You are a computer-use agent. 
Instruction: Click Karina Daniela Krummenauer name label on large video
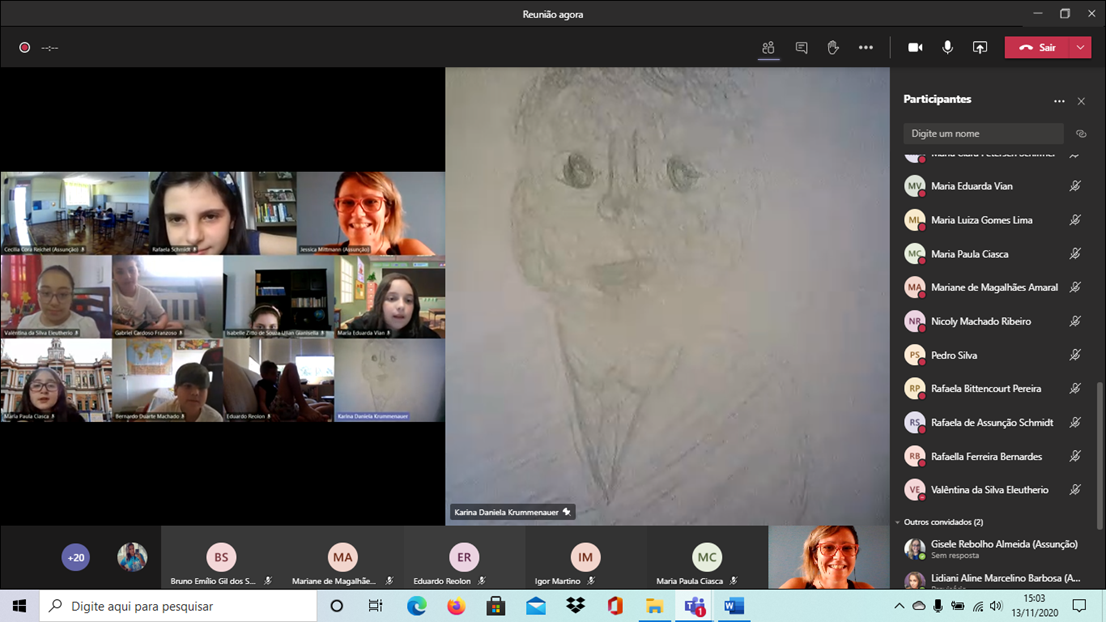point(511,512)
